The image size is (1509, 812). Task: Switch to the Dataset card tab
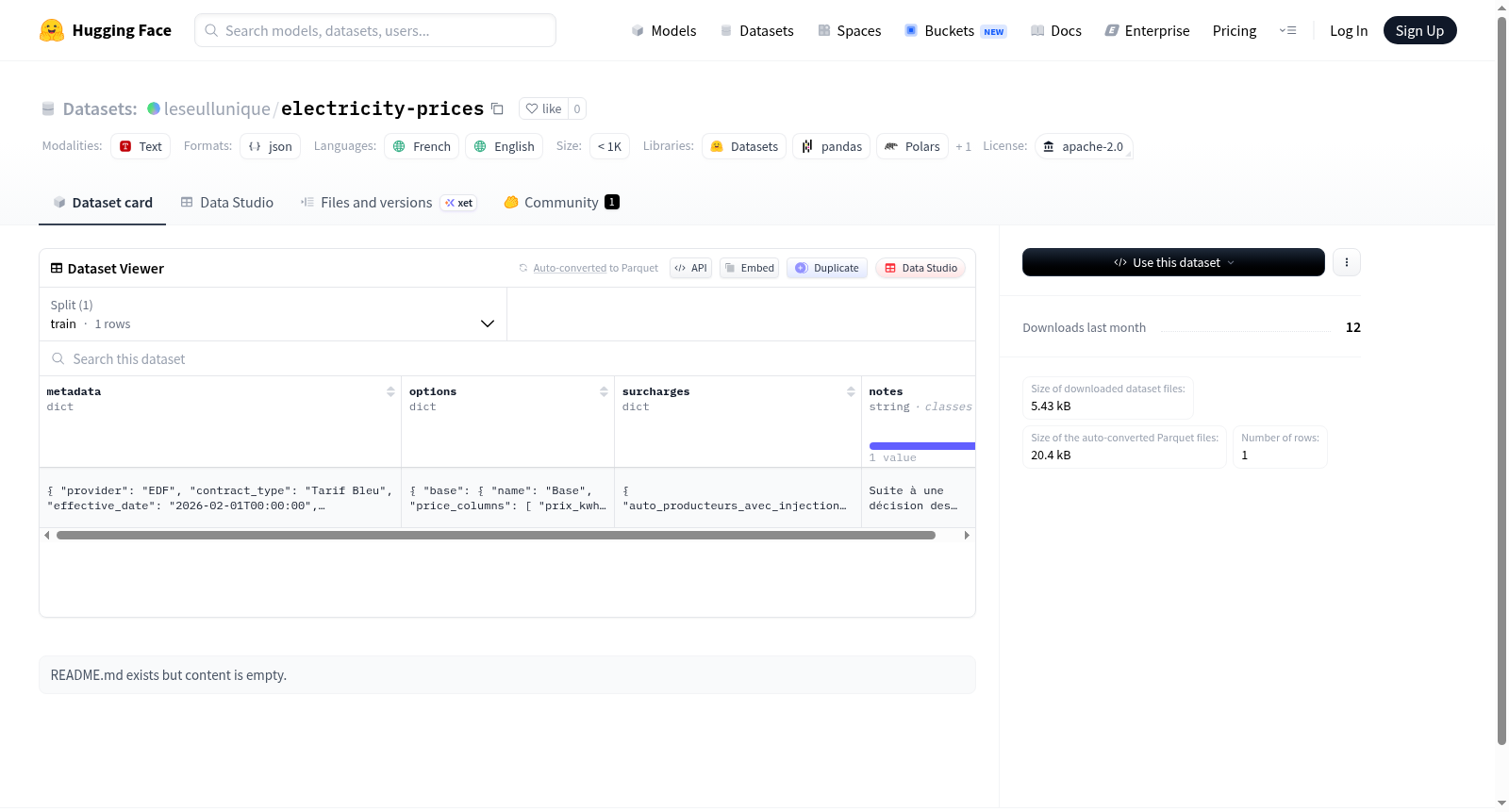point(102,202)
